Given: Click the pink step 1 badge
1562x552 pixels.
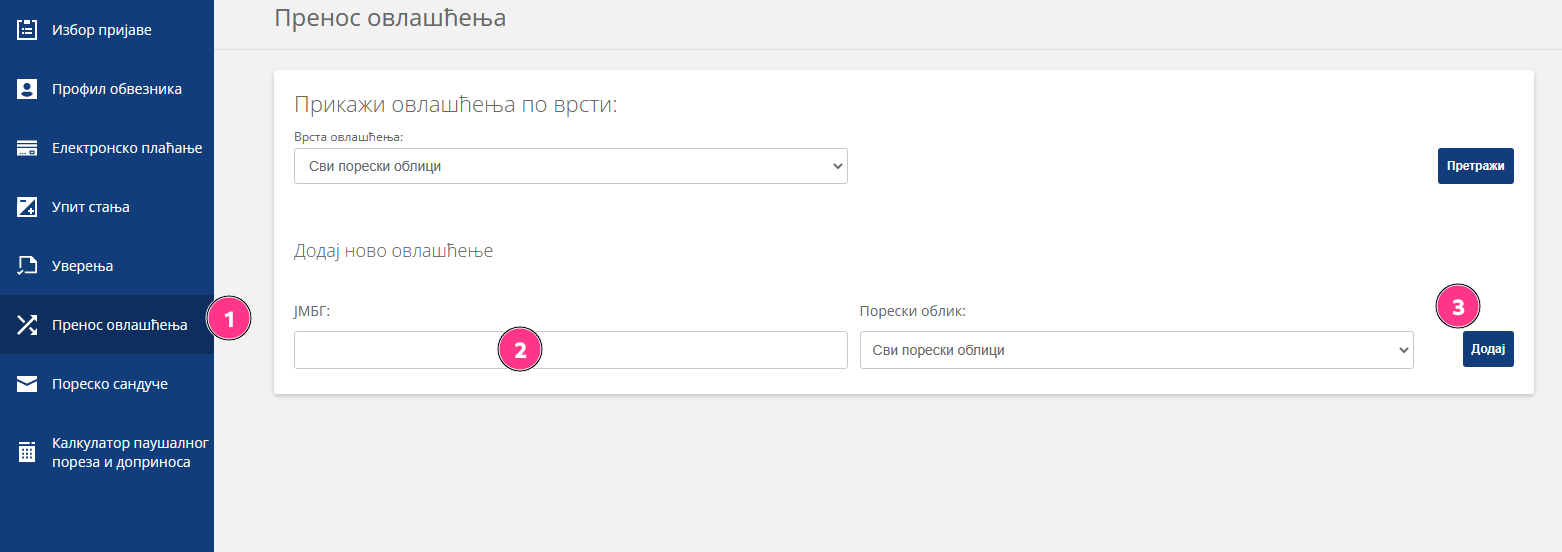Looking at the screenshot, I should tap(229, 320).
